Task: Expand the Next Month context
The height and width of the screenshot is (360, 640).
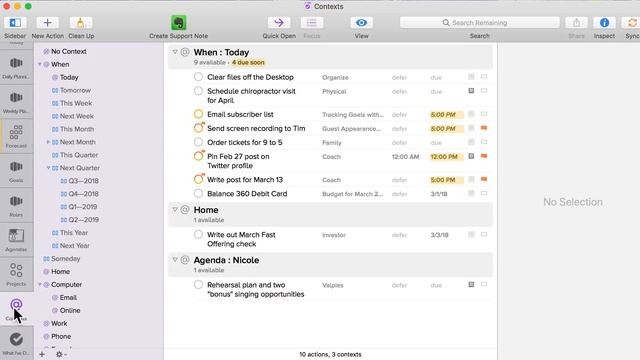Action: 48,142
